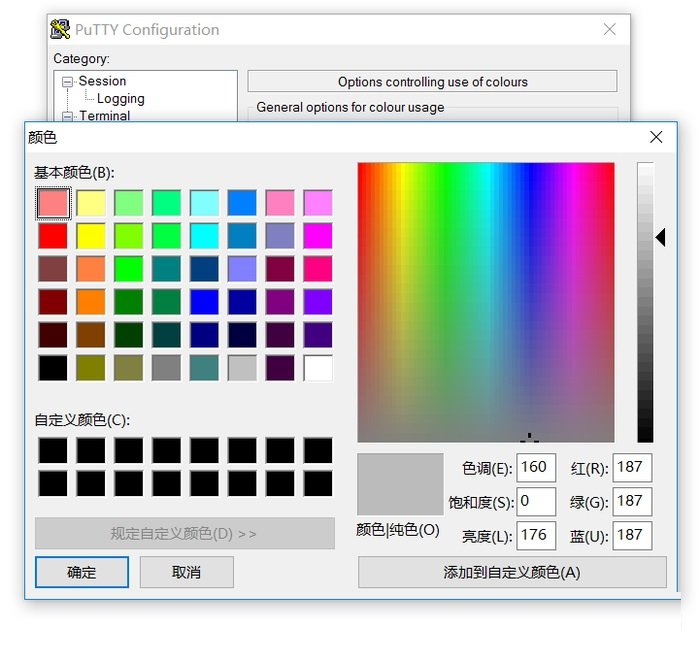This screenshot has width=700, height=661.
Task: Choose the white basic colour swatch
Action: pyautogui.click(x=318, y=368)
